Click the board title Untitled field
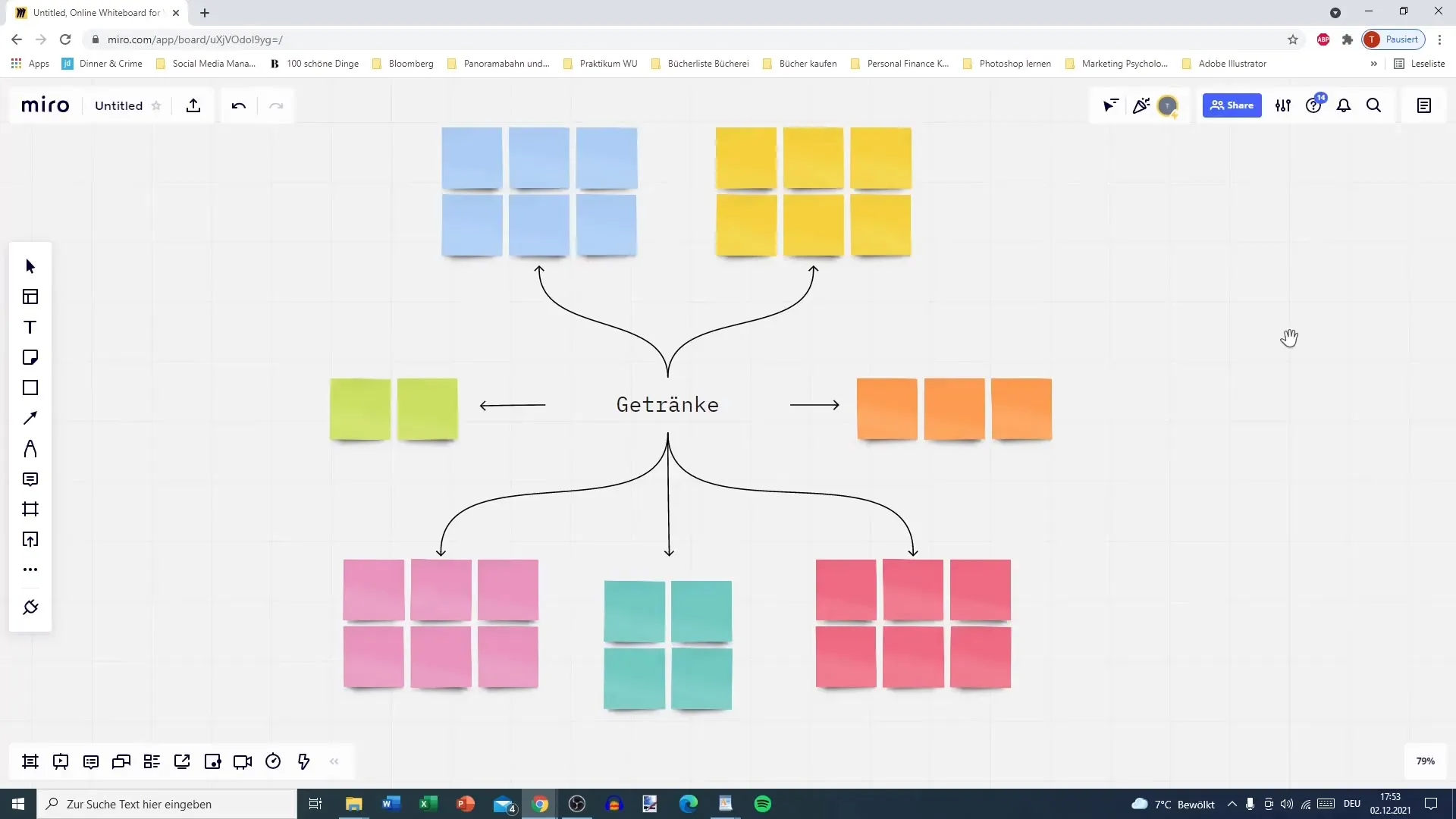The image size is (1456, 819). click(118, 105)
